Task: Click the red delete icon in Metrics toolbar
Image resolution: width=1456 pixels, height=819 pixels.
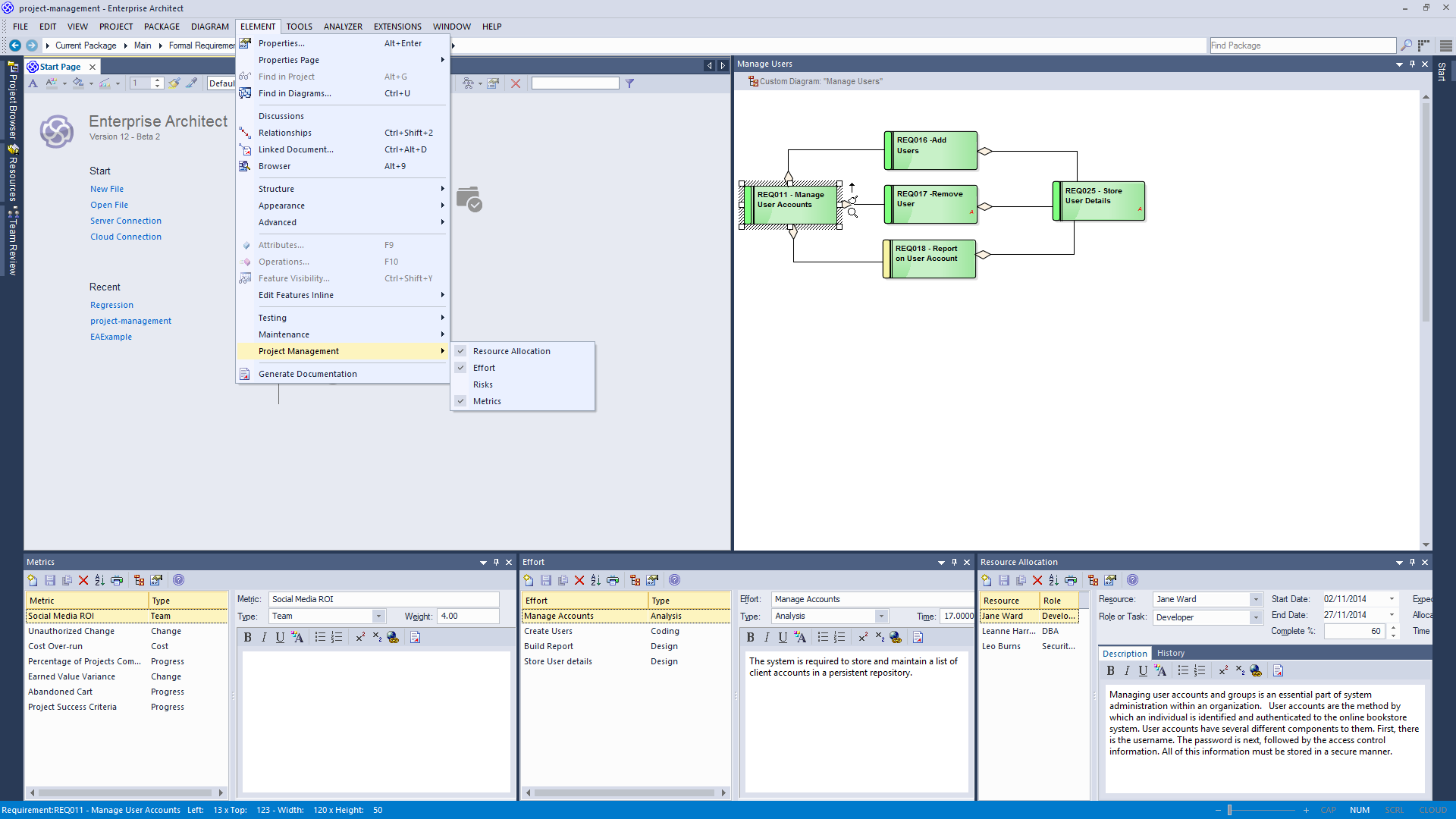Action: pos(83,580)
